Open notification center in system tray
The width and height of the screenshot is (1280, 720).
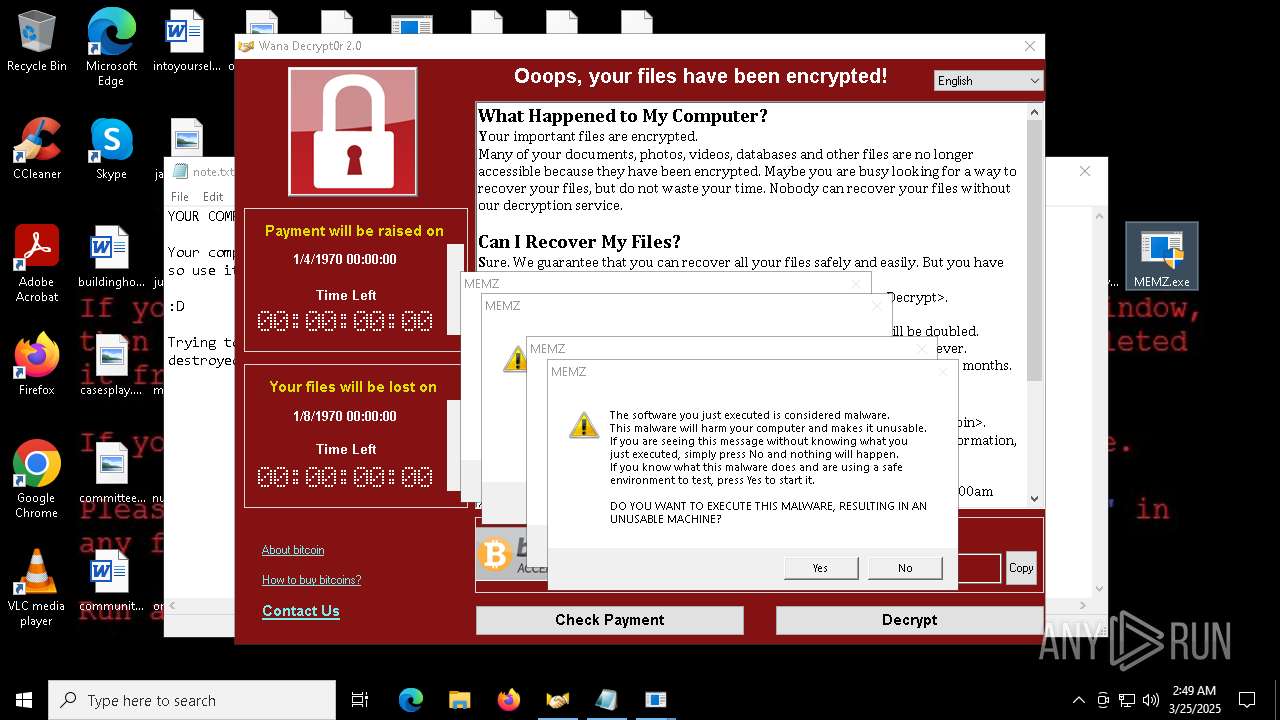point(1247,700)
